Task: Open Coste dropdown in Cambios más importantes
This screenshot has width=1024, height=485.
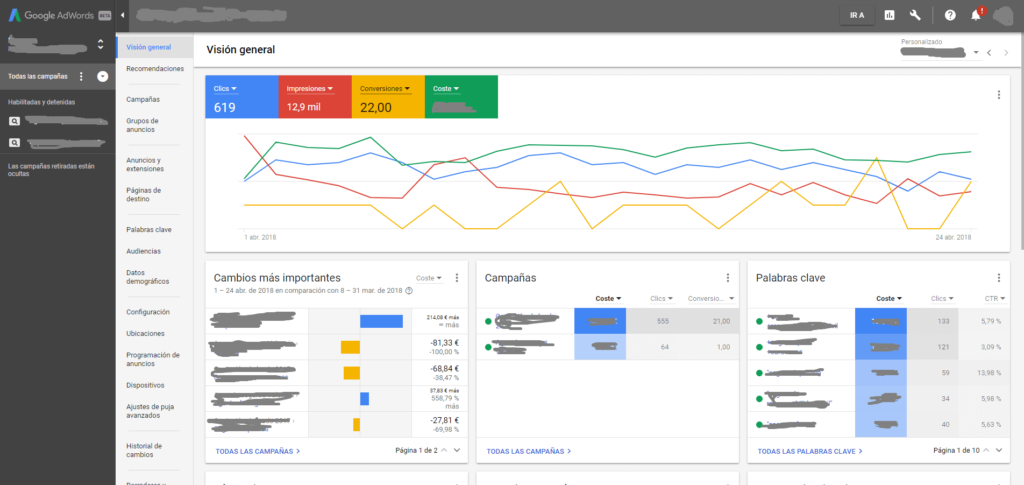Action: point(429,278)
